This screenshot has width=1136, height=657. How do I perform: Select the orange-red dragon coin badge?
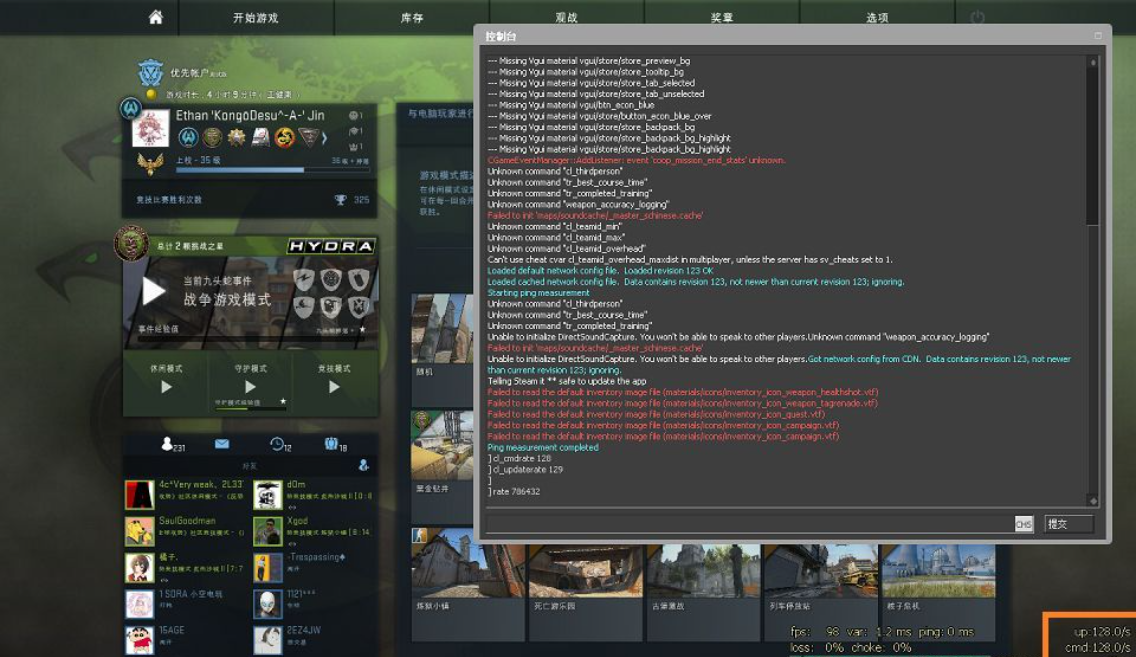(284, 137)
